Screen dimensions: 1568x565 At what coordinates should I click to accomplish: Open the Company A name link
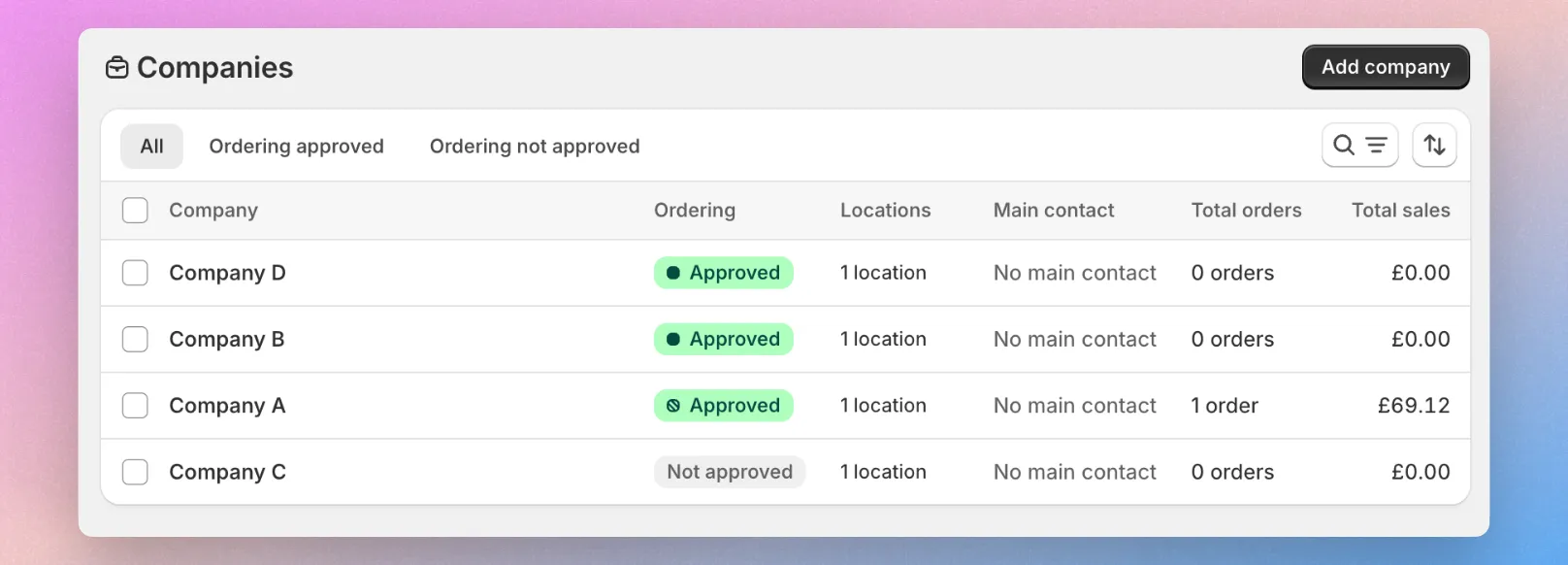point(227,406)
